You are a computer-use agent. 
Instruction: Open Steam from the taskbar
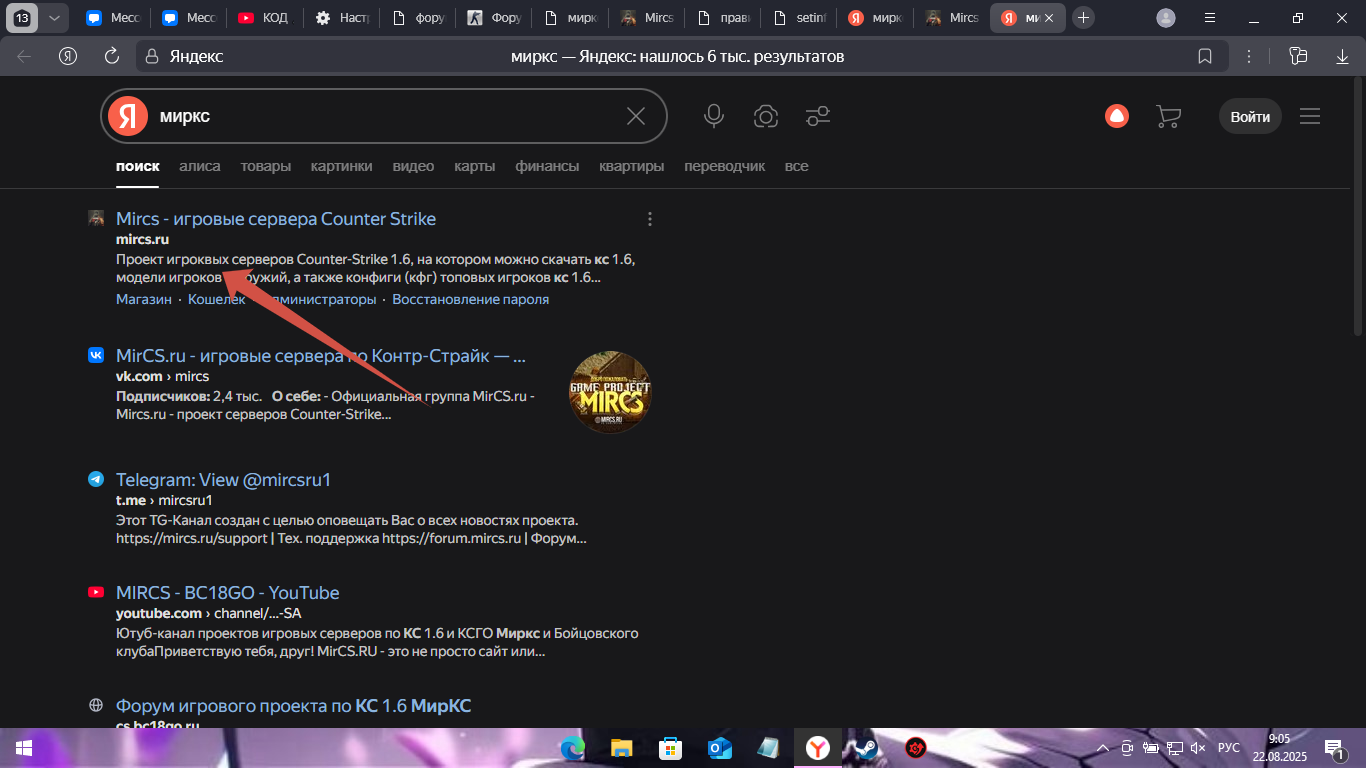[860, 748]
